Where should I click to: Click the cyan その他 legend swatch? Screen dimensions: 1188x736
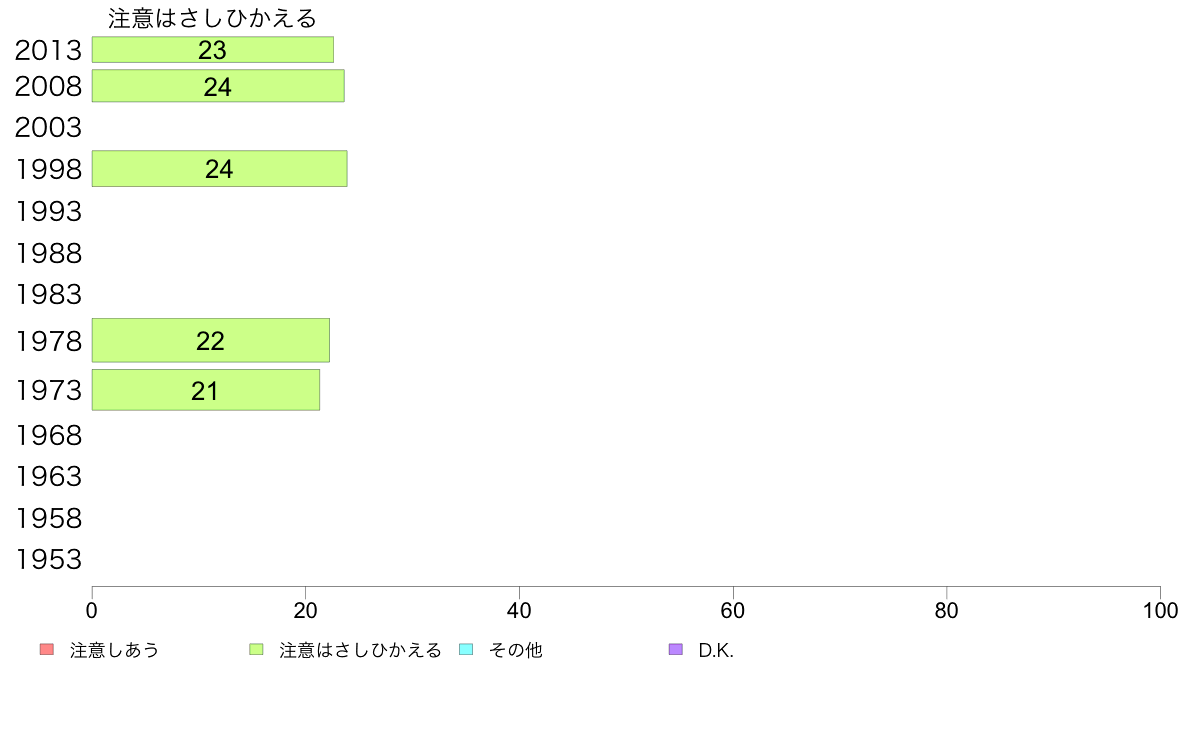tap(466, 650)
